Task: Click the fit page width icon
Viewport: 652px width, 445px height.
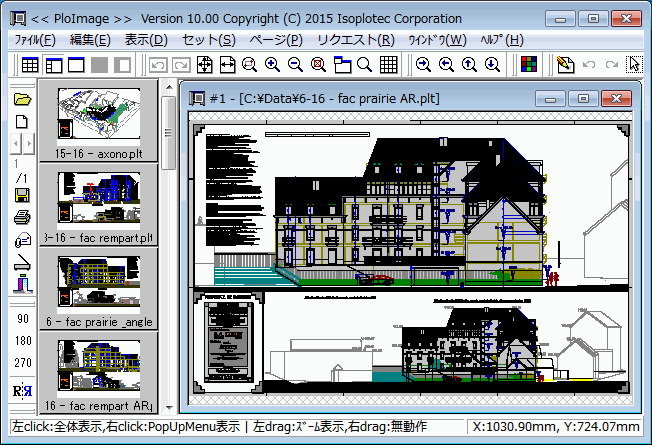Action: pyautogui.click(x=227, y=65)
